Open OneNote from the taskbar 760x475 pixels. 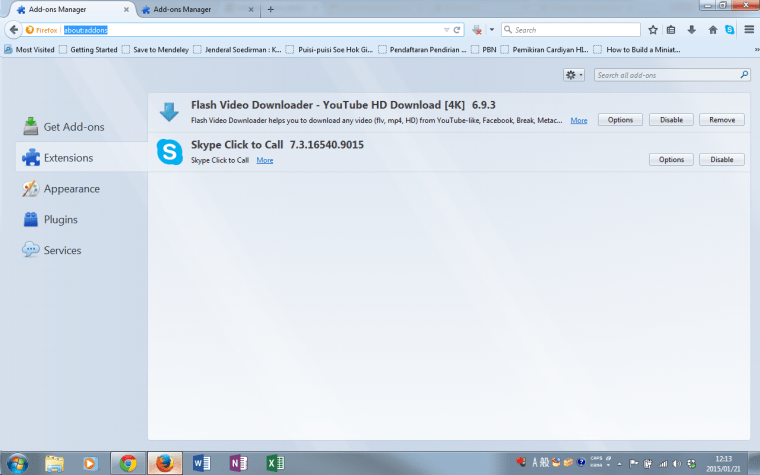coord(238,463)
